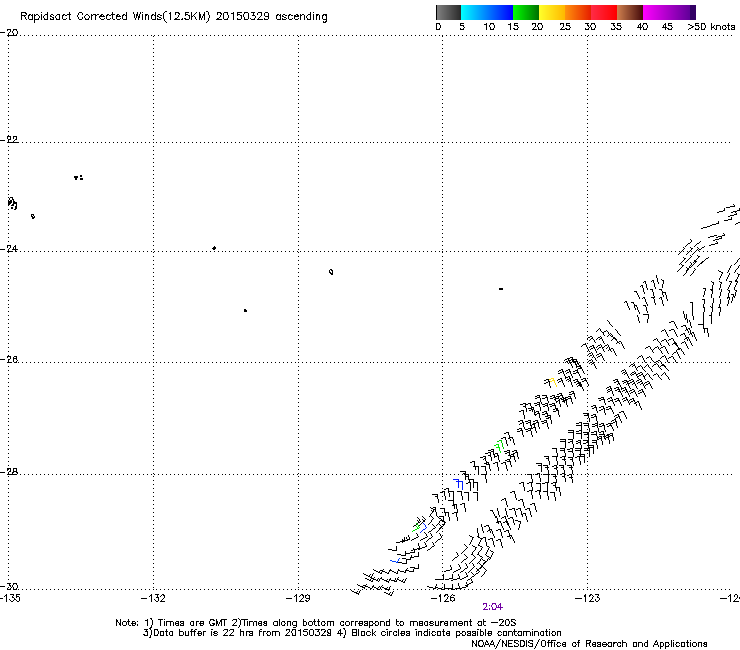Click the red 30-35 knots color swatch
The image size is (740, 650).
tap(604, 12)
